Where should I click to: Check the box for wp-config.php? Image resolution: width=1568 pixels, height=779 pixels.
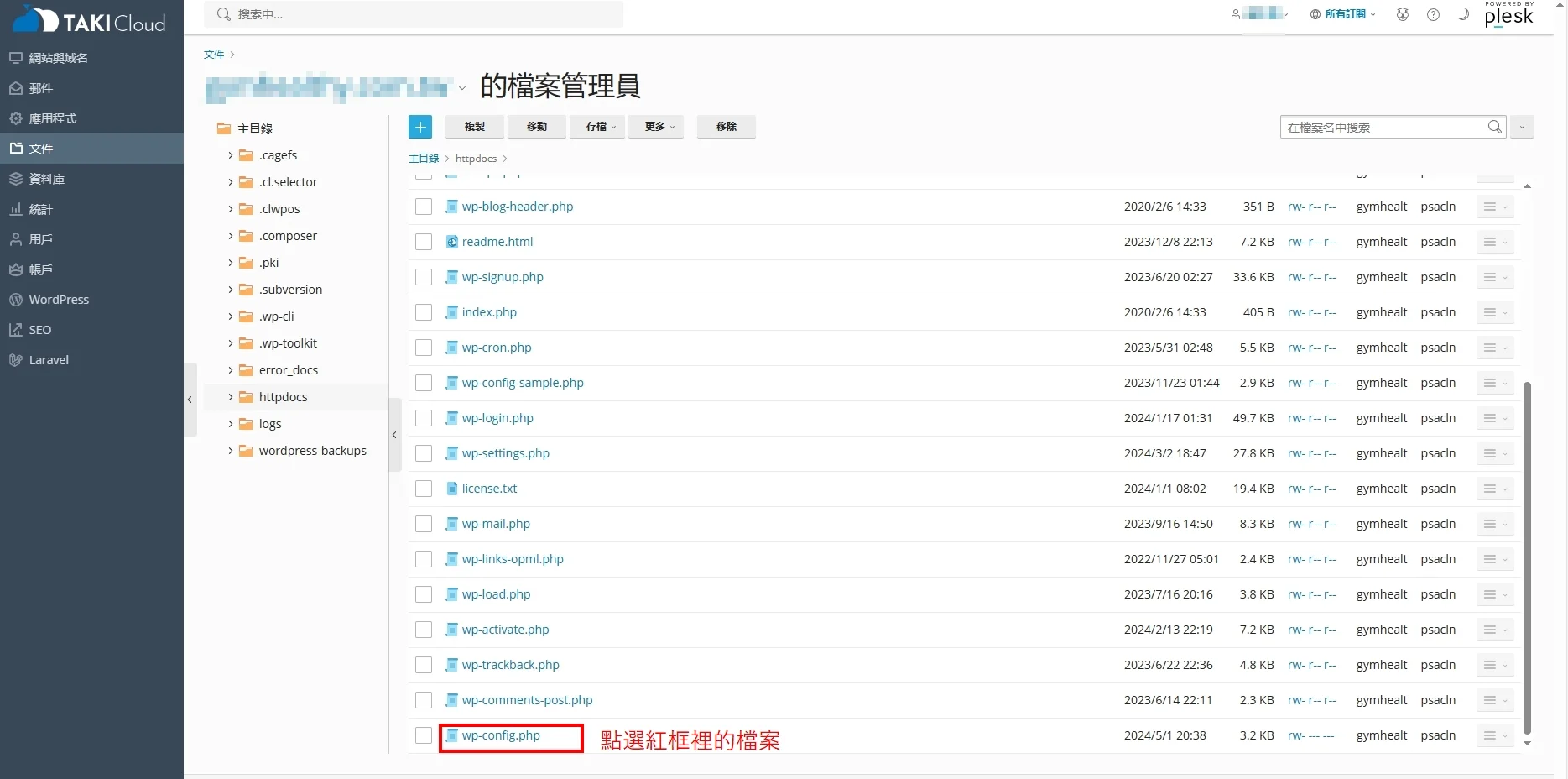click(x=424, y=735)
